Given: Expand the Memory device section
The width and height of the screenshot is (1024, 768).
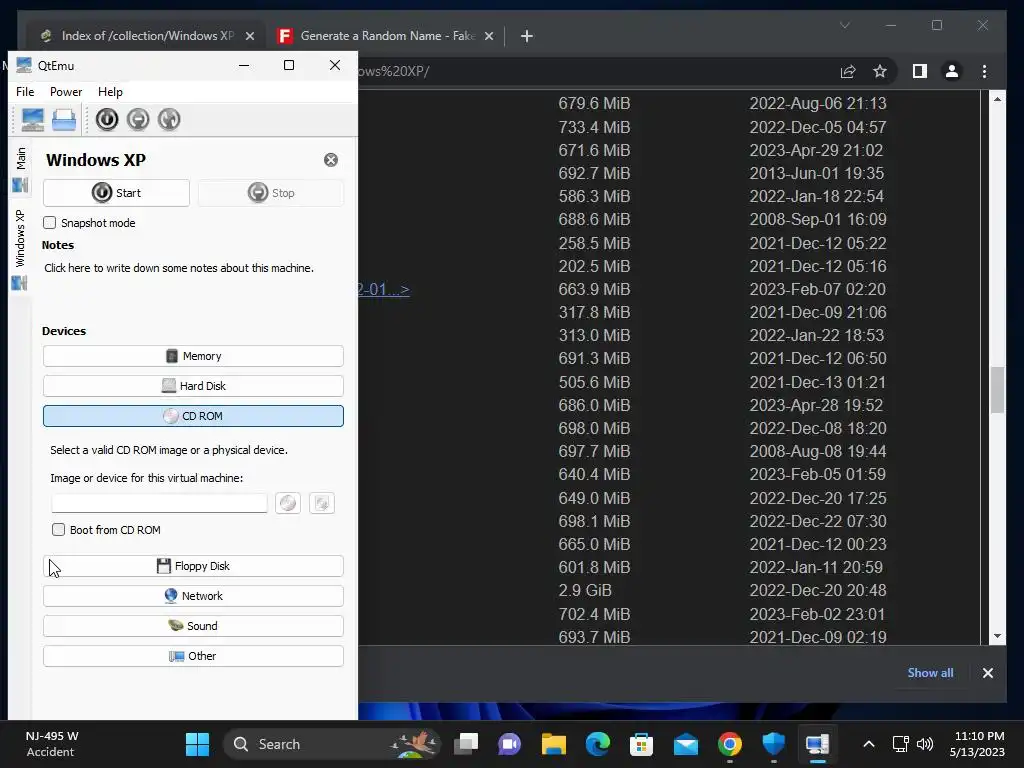Looking at the screenshot, I should (193, 356).
